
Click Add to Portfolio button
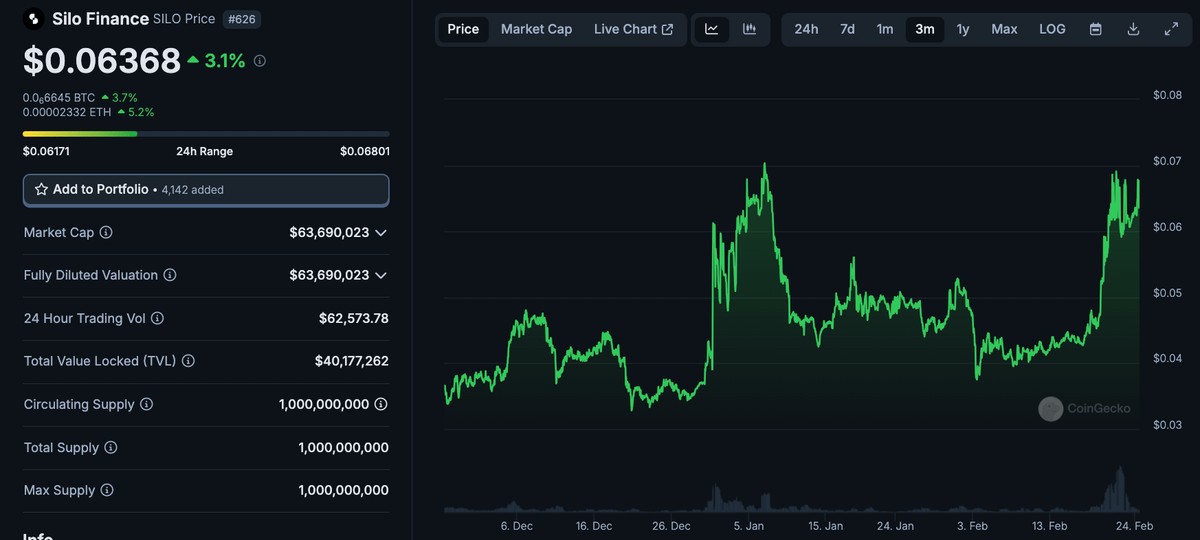click(x=206, y=189)
